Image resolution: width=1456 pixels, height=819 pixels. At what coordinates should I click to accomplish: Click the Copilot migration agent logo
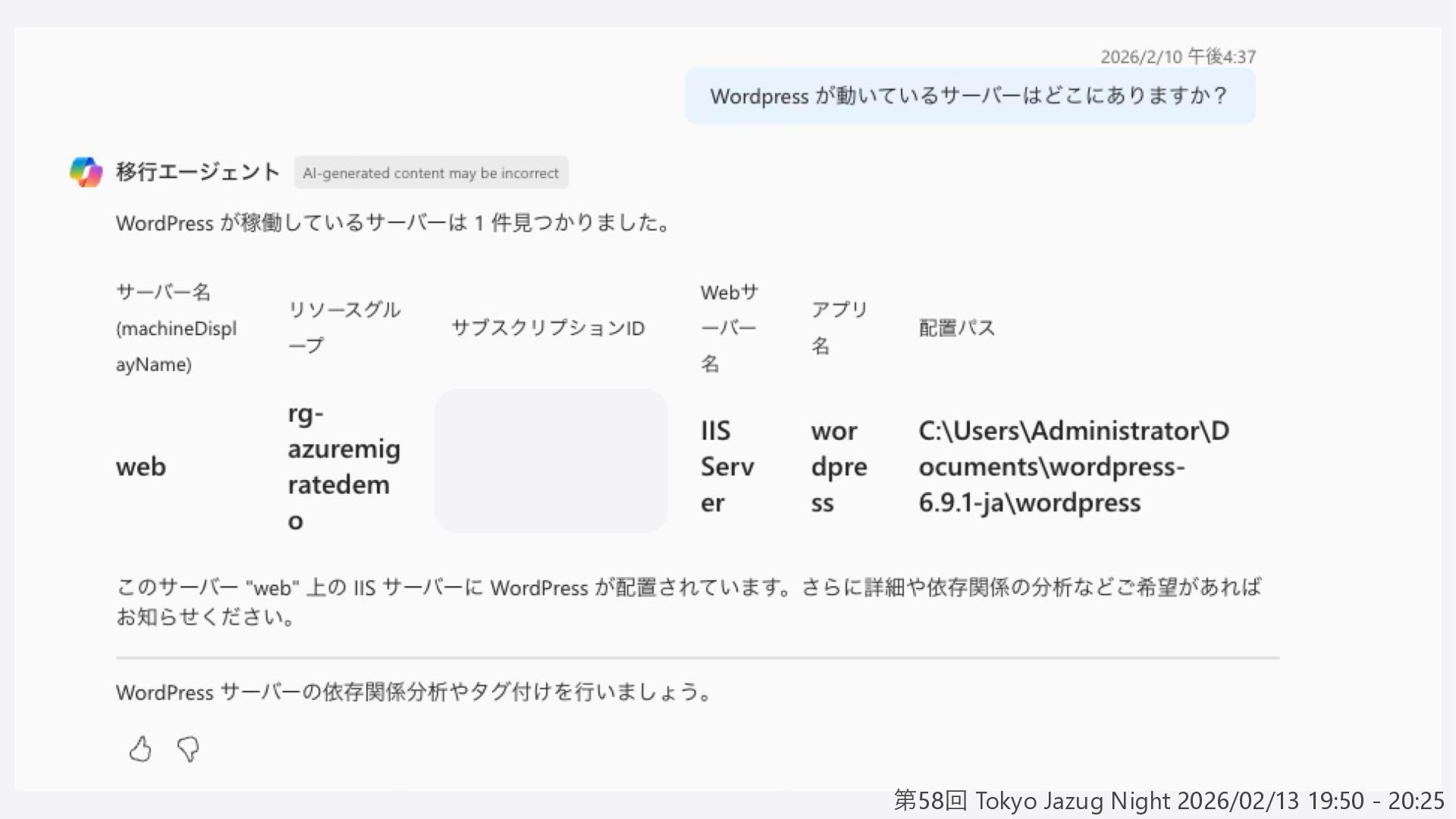(86, 172)
